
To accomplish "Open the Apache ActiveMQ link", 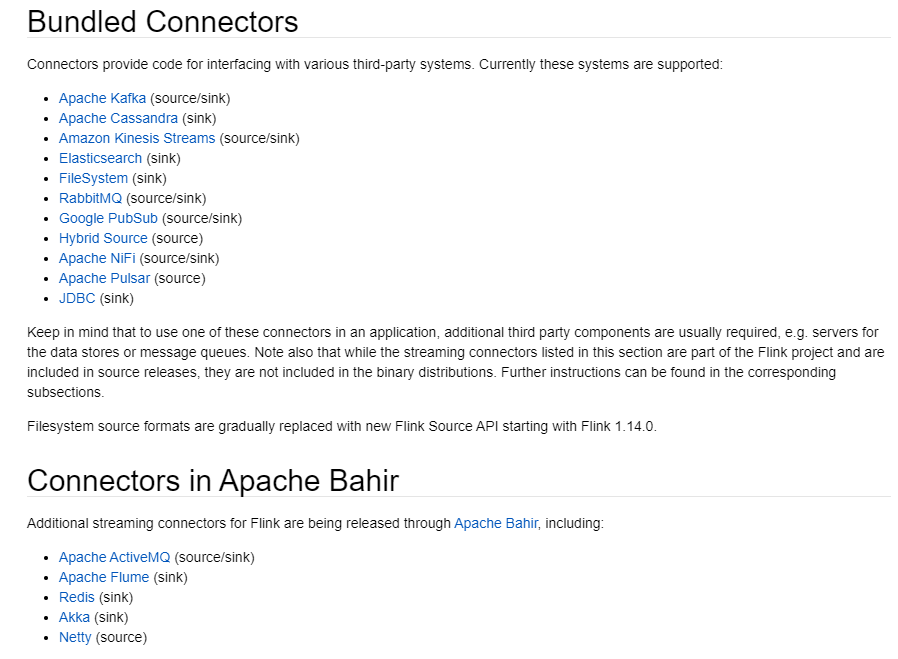I will 115,558.
